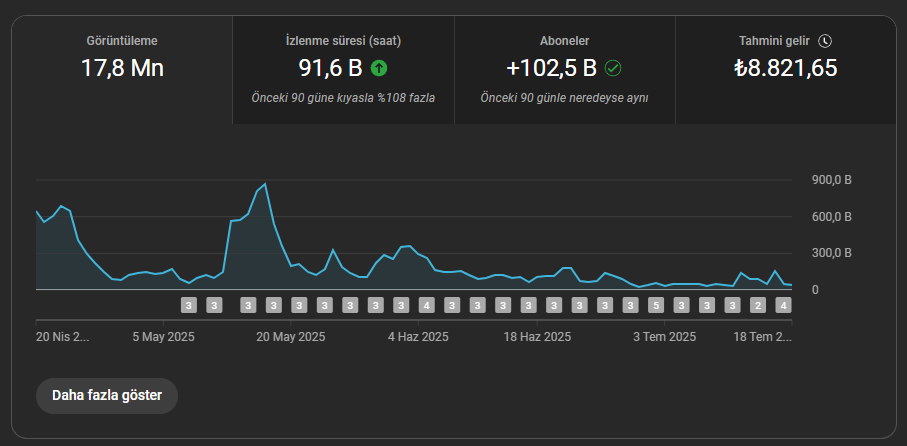Open the video marker labeled 5
Viewport: 907px width, 446px height.
[x=656, y=305]
